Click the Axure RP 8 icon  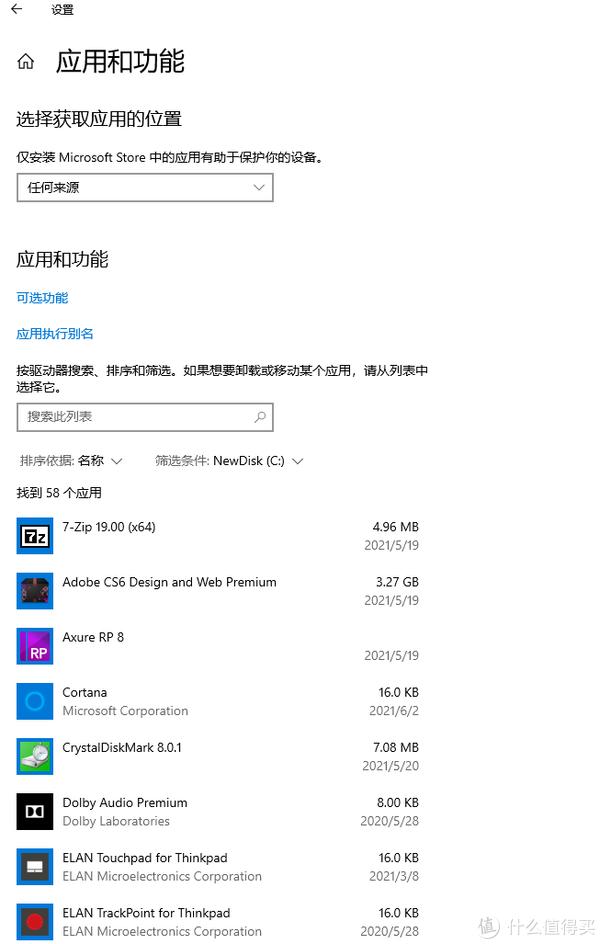[34, 646]
